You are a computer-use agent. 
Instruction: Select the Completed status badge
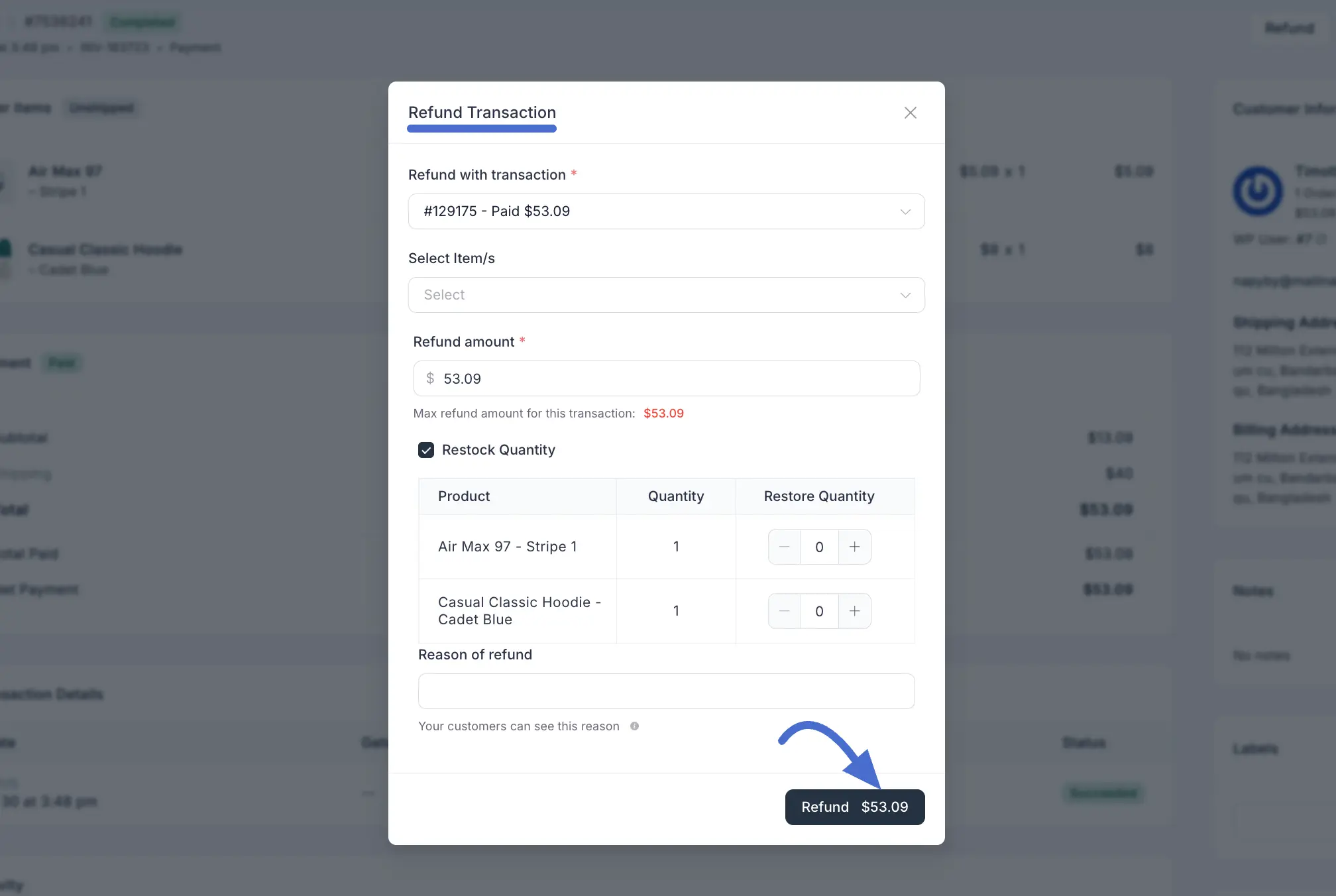[142, 22]
